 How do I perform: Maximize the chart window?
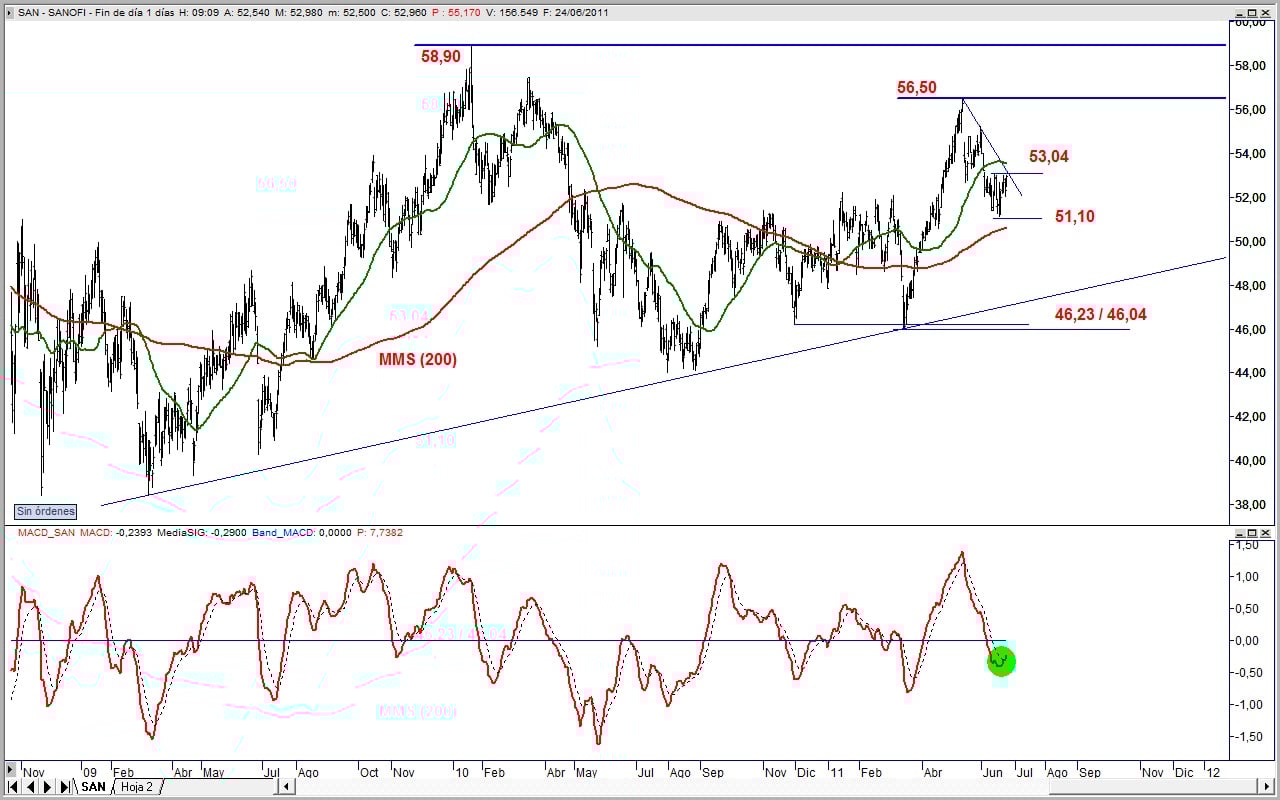(x=1251, y=13)
